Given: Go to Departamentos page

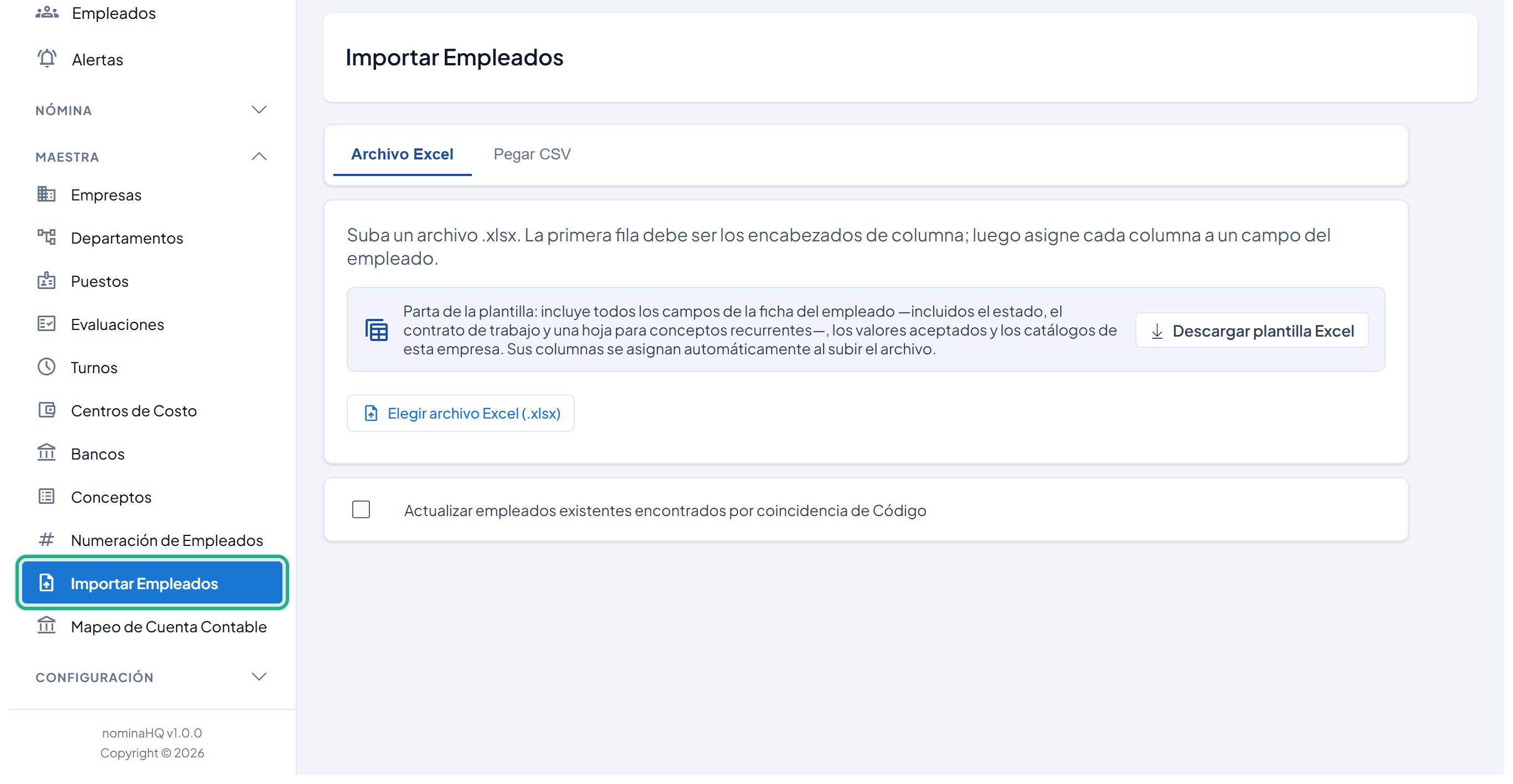Looking at the screenshot, I should tap(128, 239).
